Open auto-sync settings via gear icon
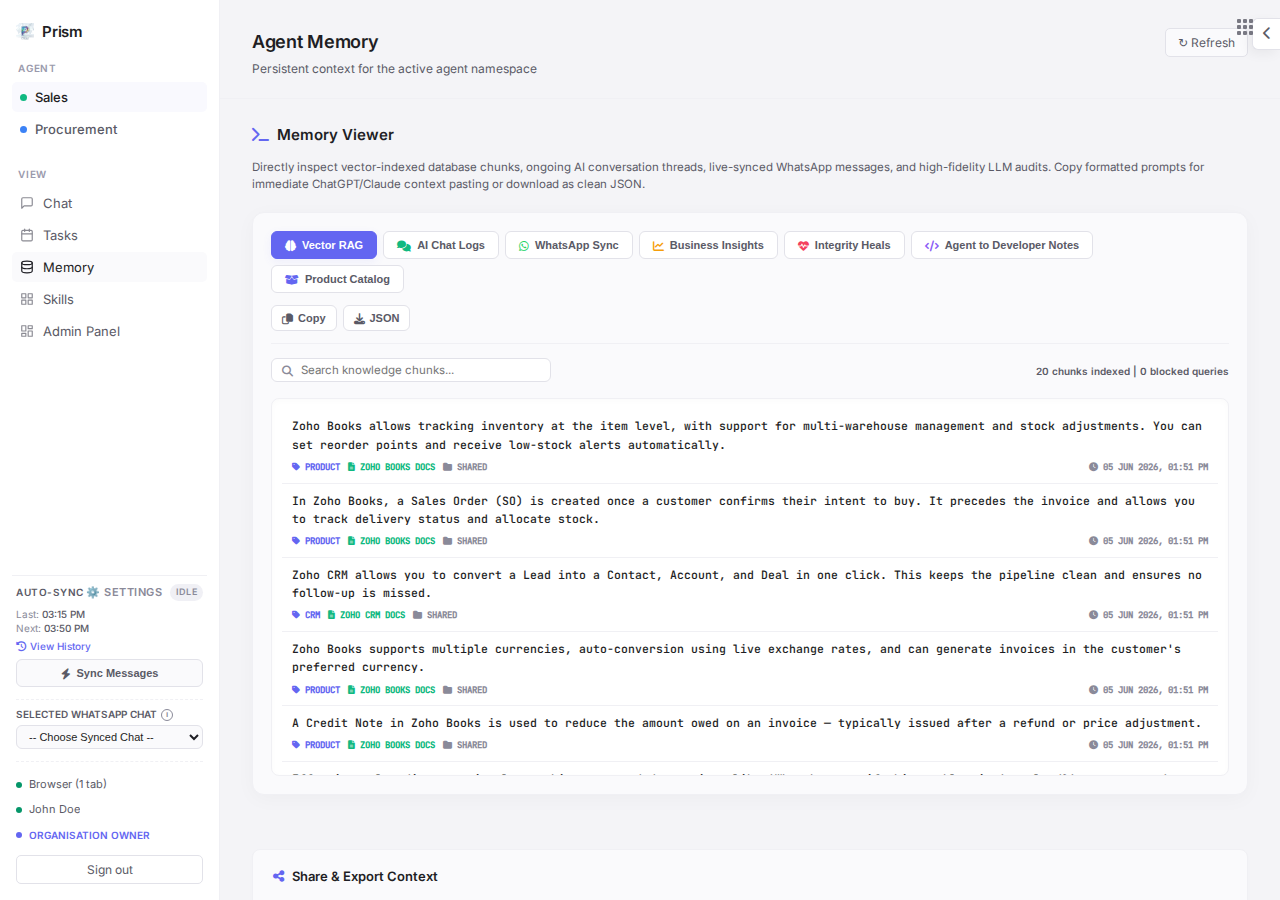 click(93, 592)
